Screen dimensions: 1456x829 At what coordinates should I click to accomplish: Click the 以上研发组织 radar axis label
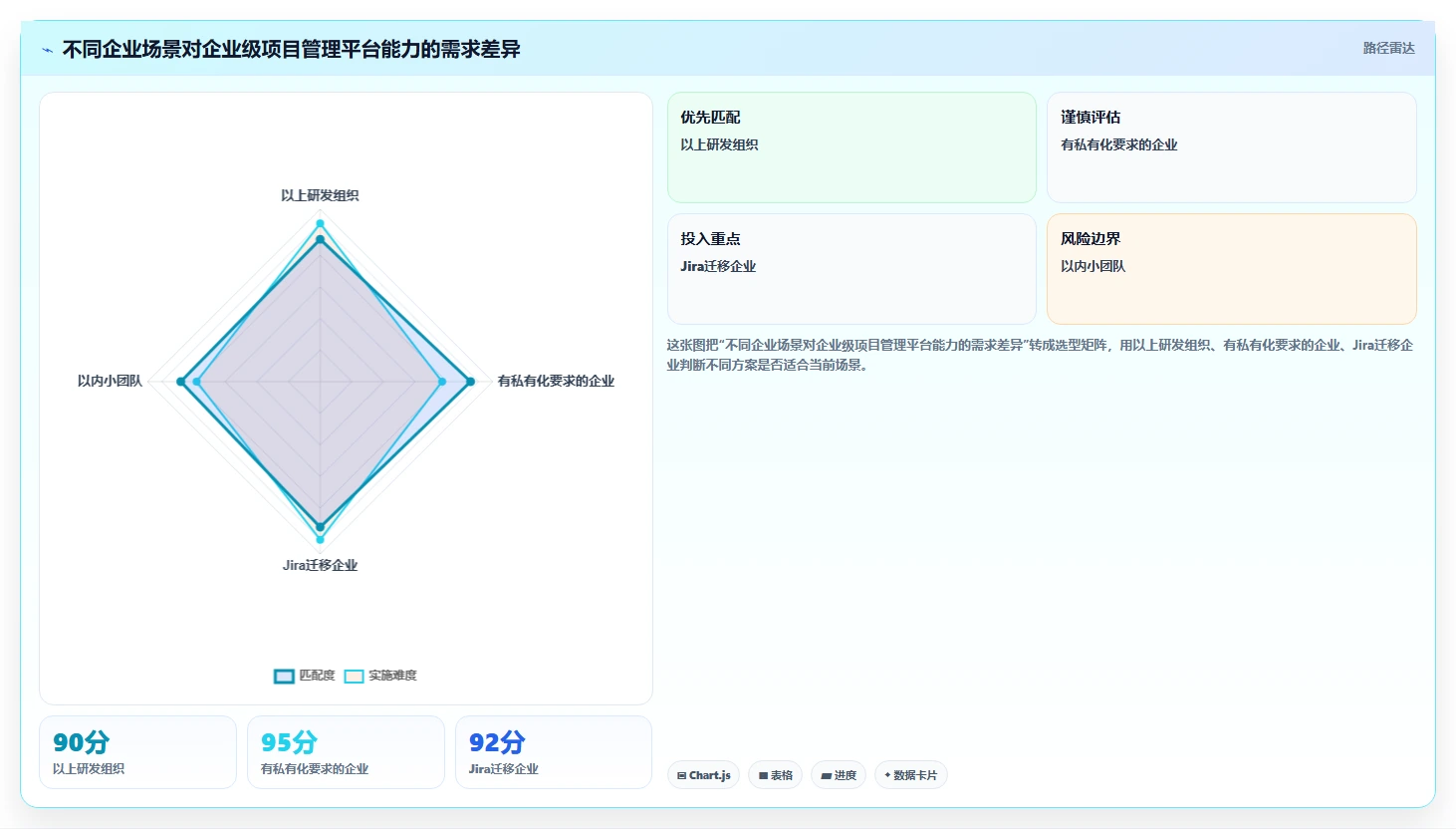click(320, 195)
